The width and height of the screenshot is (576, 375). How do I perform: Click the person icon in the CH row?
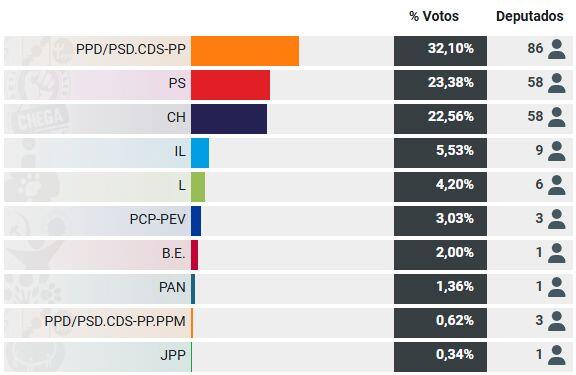(x=557, y=117)
